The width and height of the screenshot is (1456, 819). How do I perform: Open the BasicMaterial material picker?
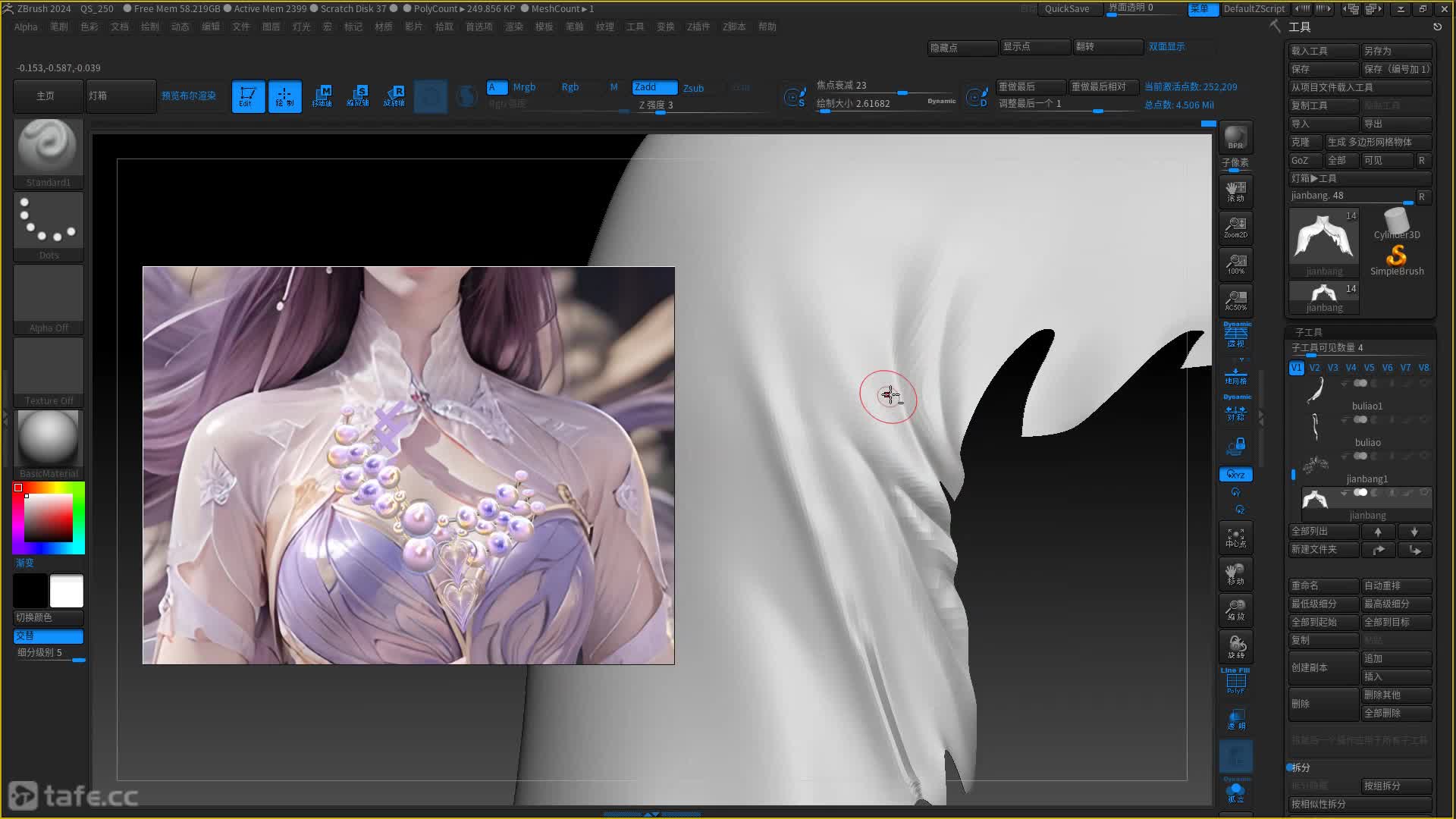coord(49,444)
